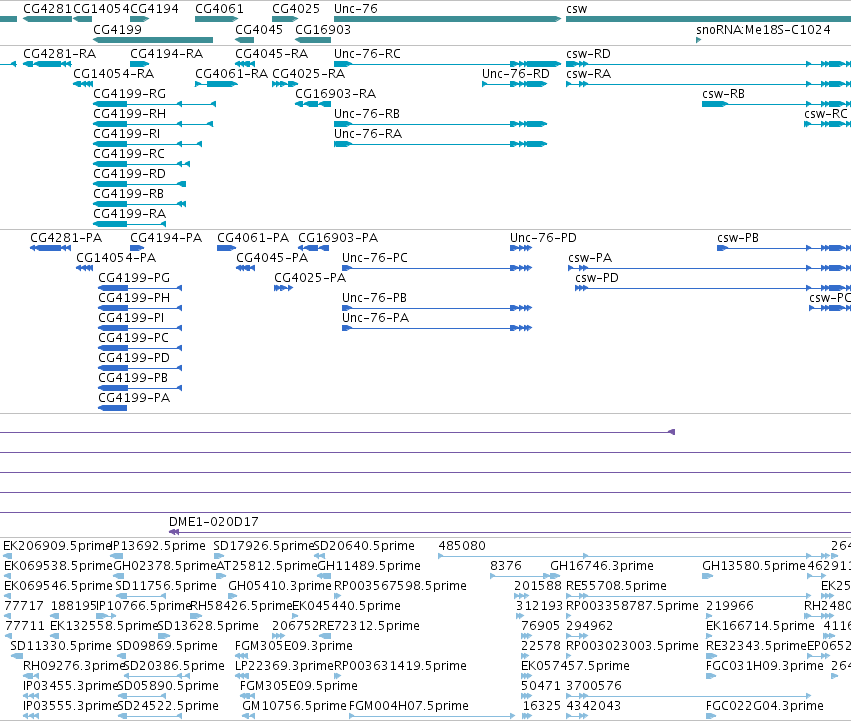
Task: Open the Unc-76-RD transcript label
Action: (x=516, y=73)
